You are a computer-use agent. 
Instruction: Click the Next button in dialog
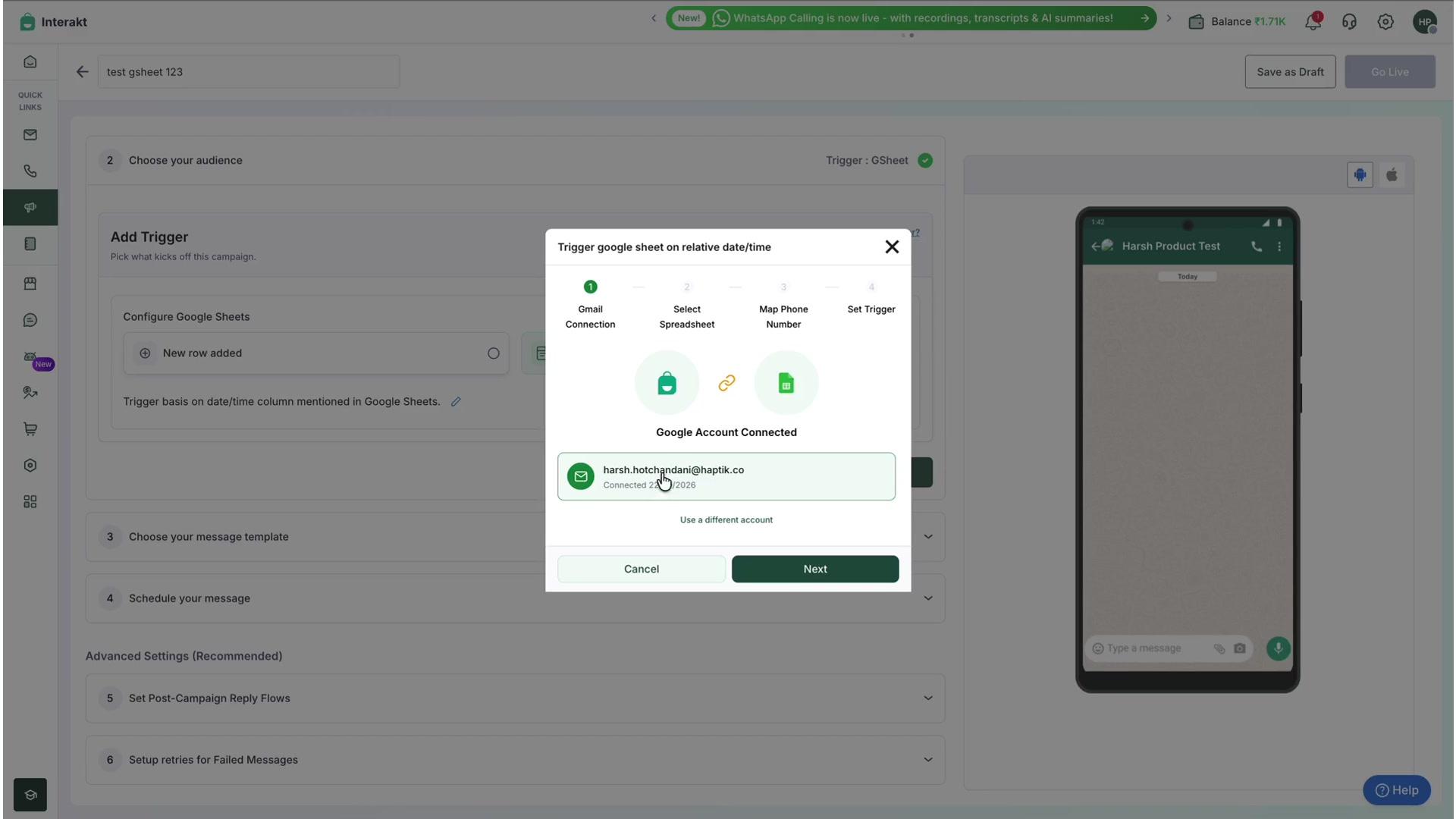(815, 570)
